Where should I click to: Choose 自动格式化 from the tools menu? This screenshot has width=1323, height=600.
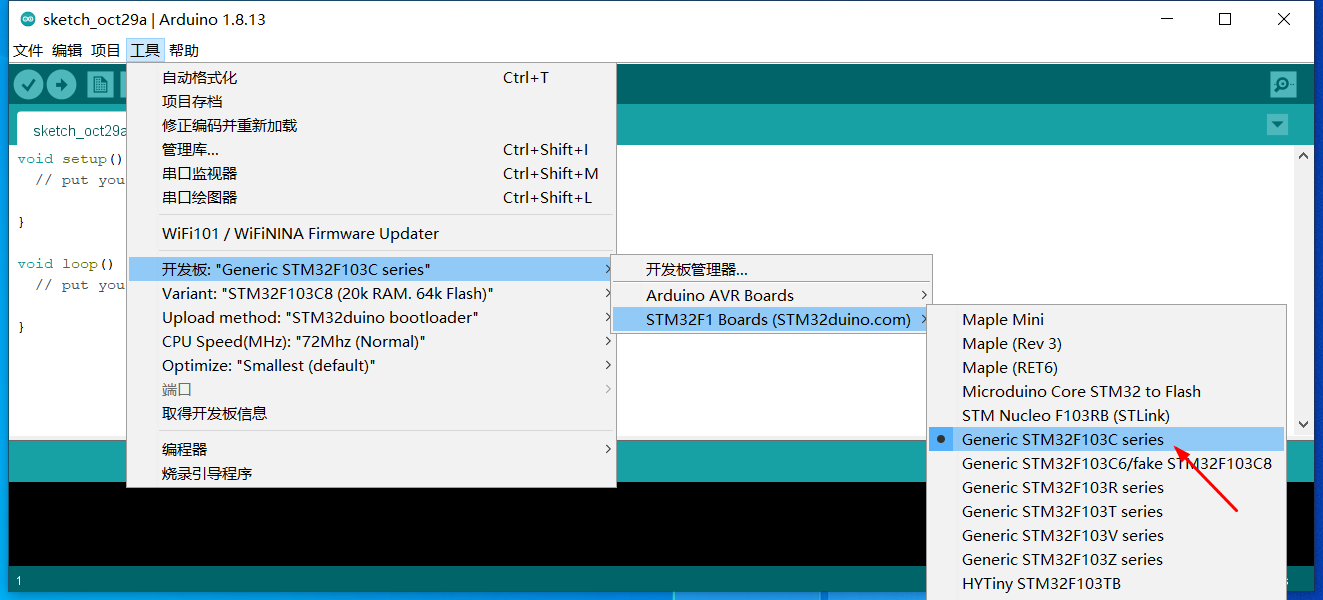371,77
